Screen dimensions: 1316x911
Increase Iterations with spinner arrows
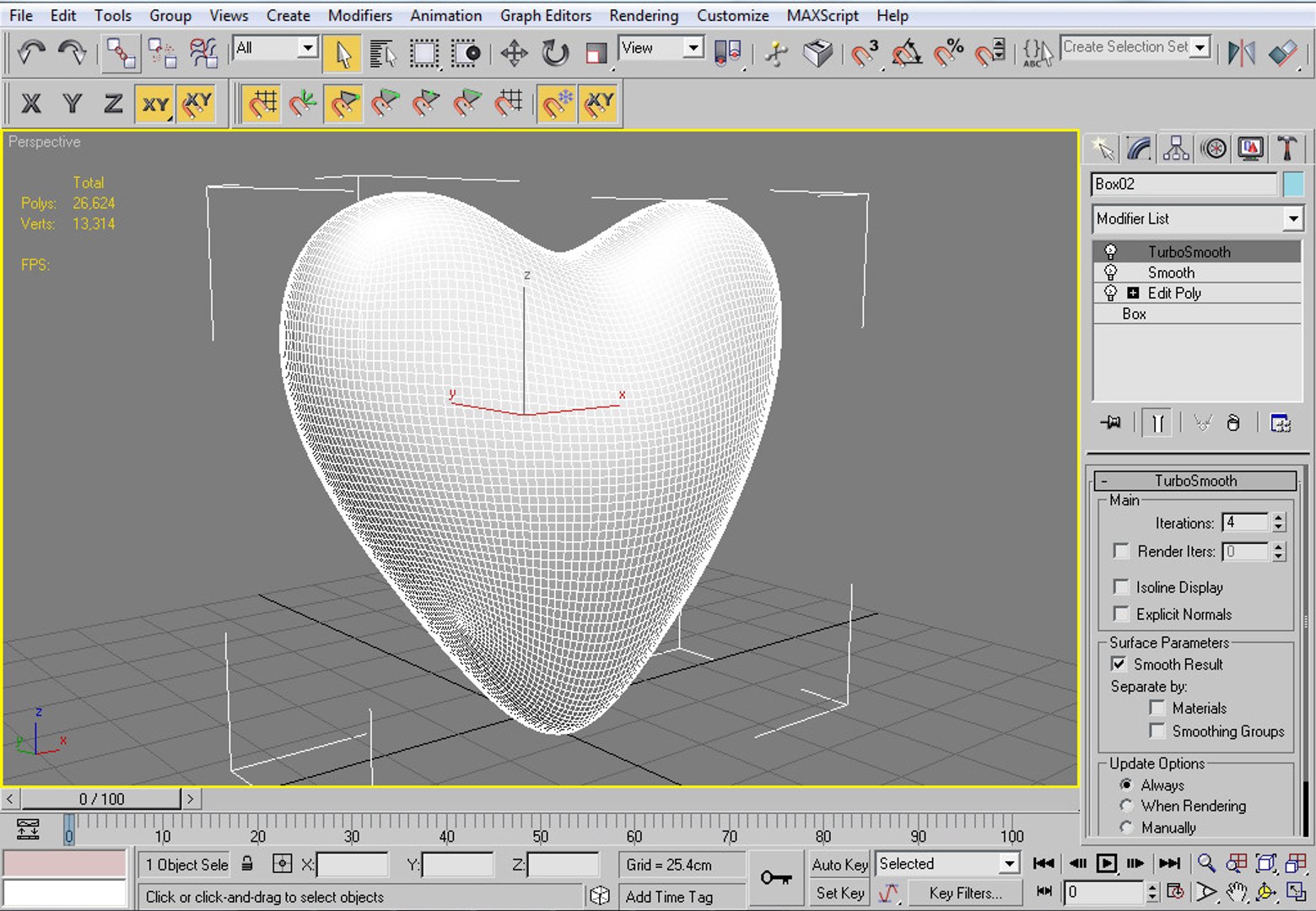point(1279,518)
